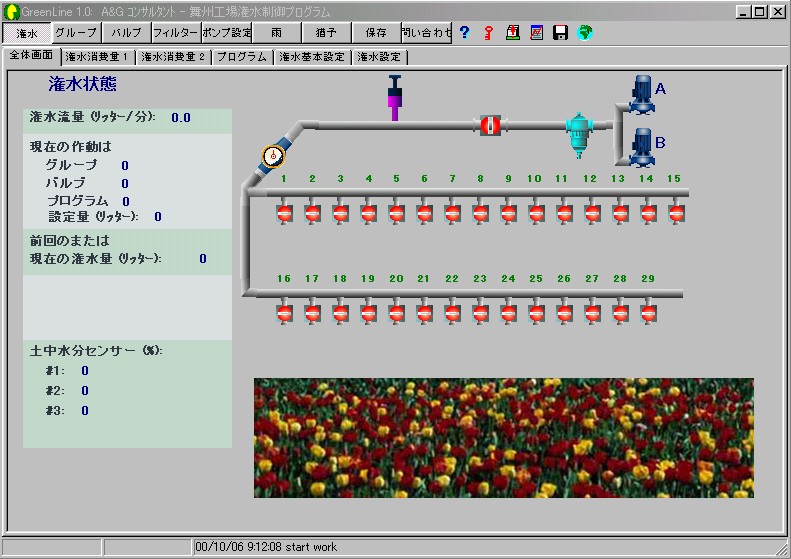The image size is (791, 559).
Task: Click the 潅水流量 value 0.0
Action: 181,118
